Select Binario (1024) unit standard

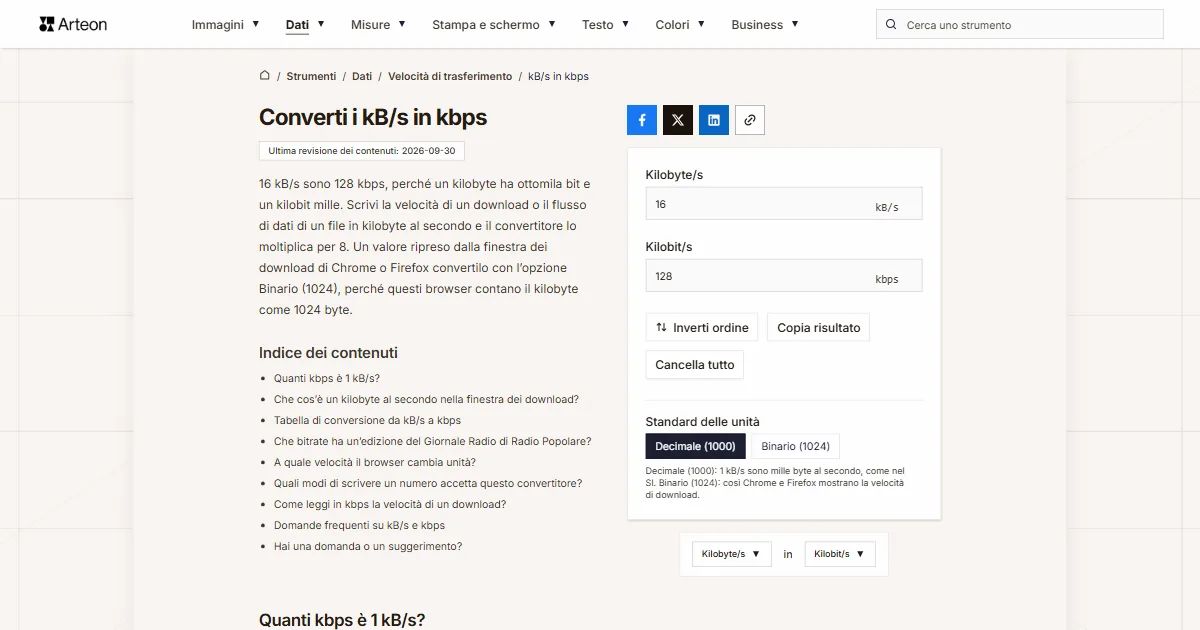[x=796, y=446]
